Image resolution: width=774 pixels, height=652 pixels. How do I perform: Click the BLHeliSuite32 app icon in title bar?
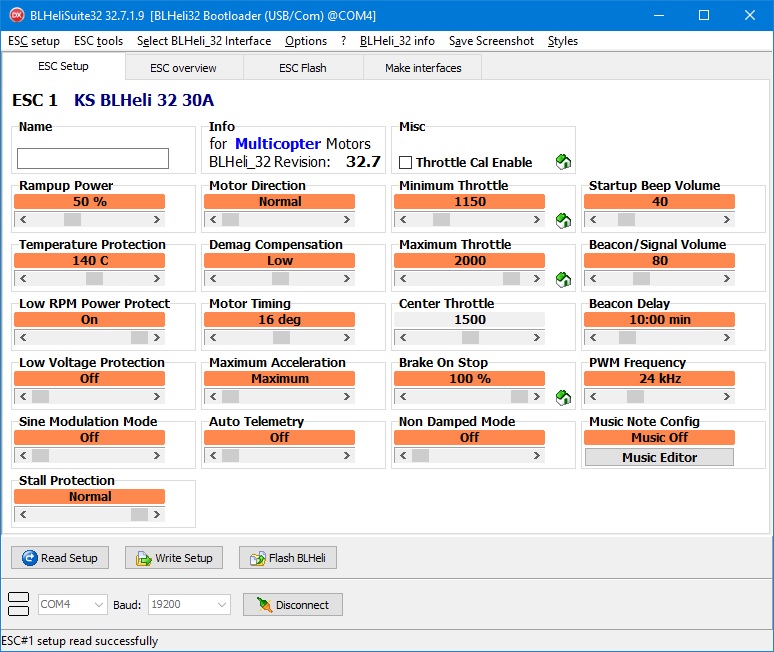click(15, 15)
